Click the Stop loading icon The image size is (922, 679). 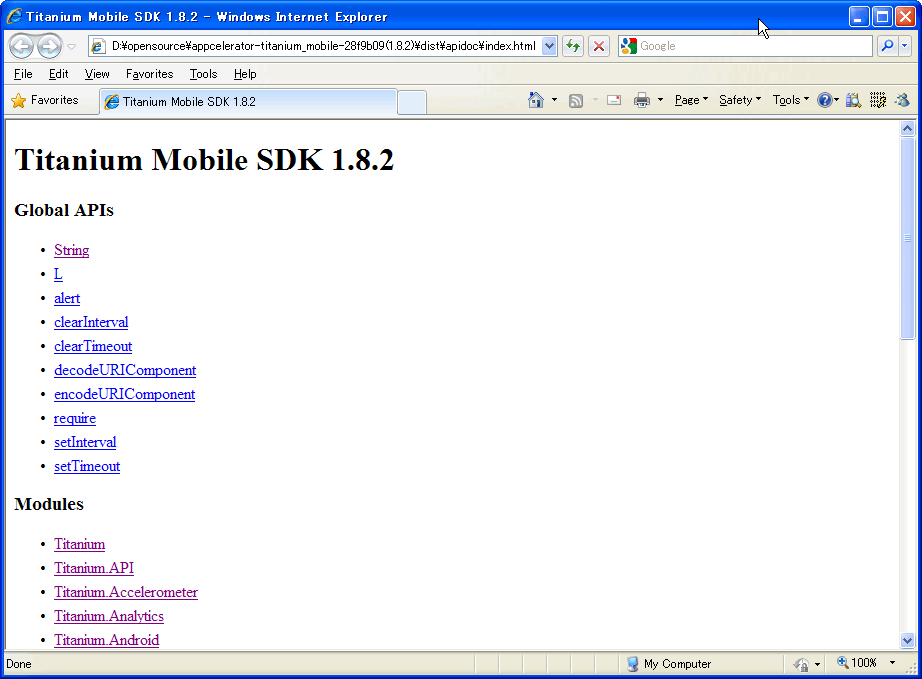[599, 46]
